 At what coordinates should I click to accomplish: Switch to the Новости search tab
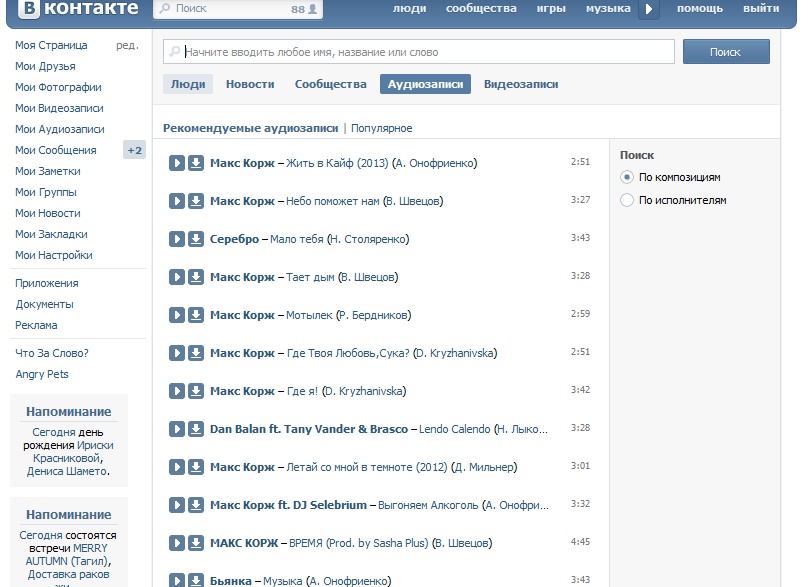pyautogui.click(x=250, y=84)
